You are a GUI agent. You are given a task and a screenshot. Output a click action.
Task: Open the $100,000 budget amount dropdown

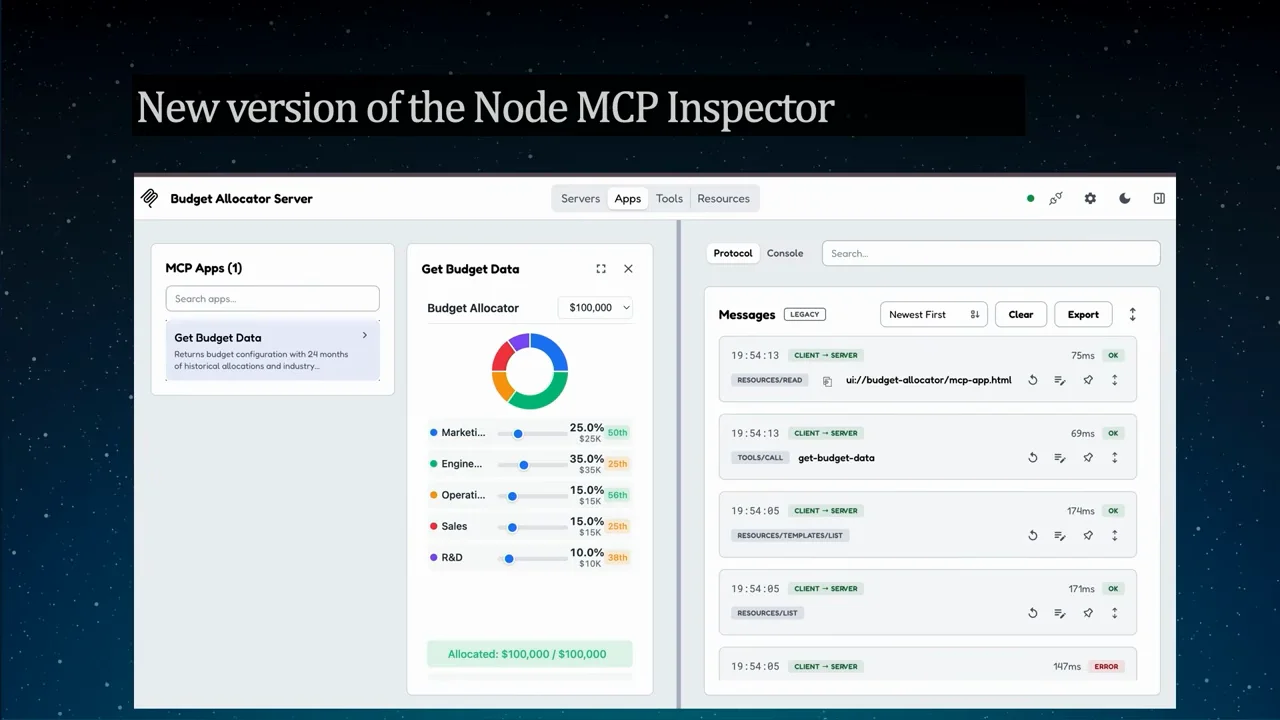[595, 308]
